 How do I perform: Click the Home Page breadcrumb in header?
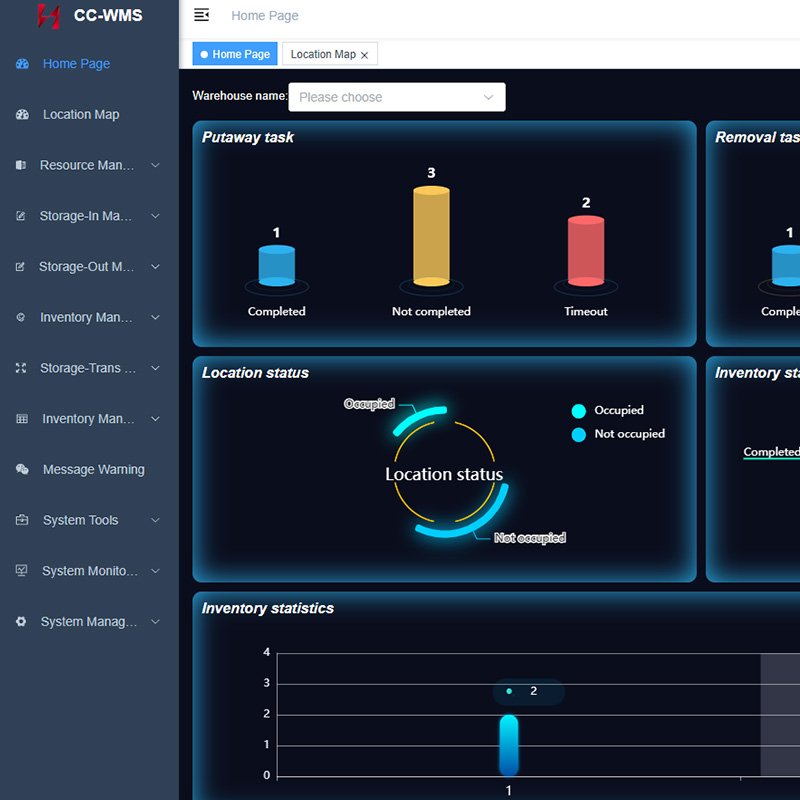(x=264, y=15)
